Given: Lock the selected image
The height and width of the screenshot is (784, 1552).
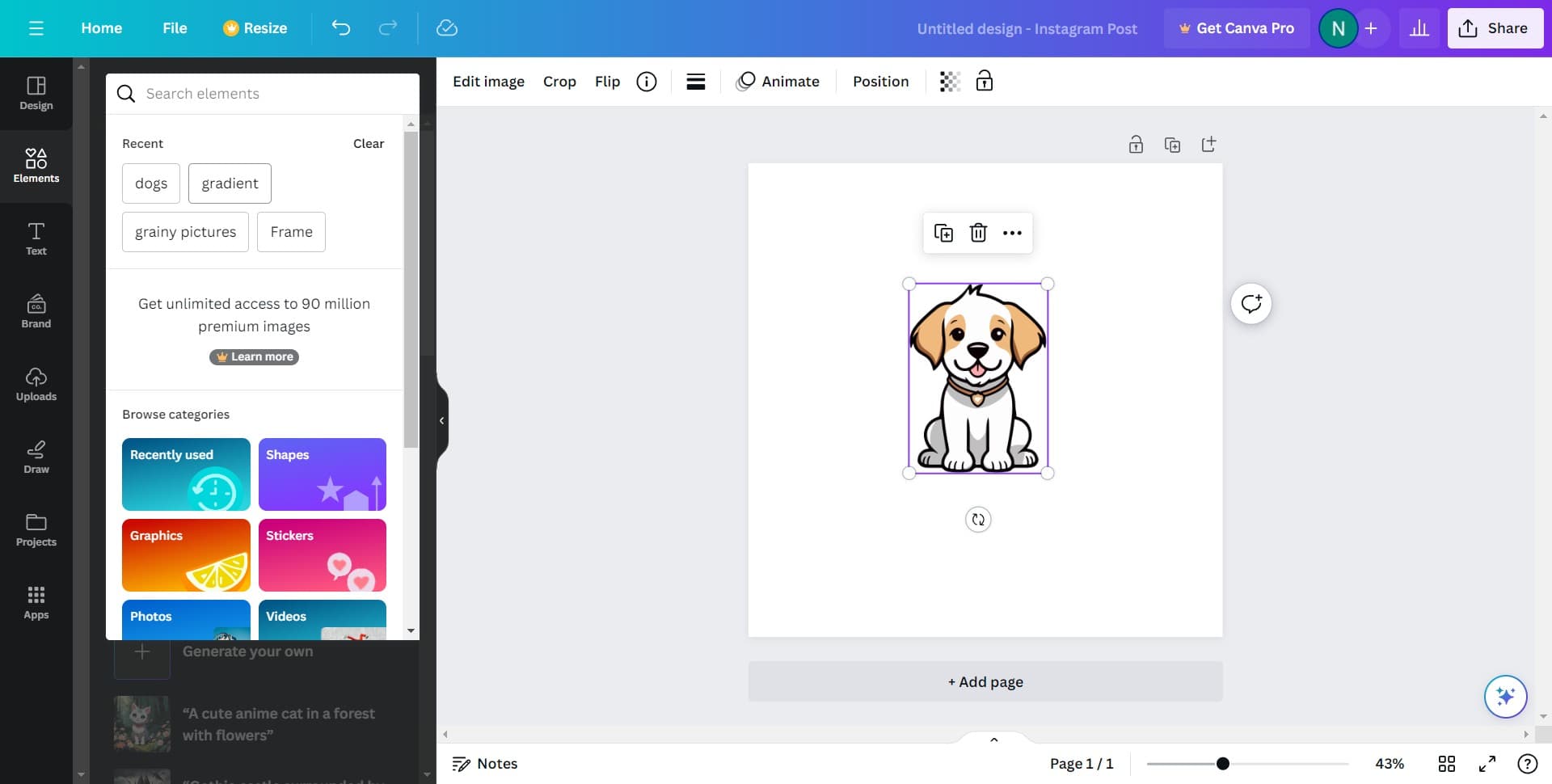Looking at the screenshot, I should [985, 81].
